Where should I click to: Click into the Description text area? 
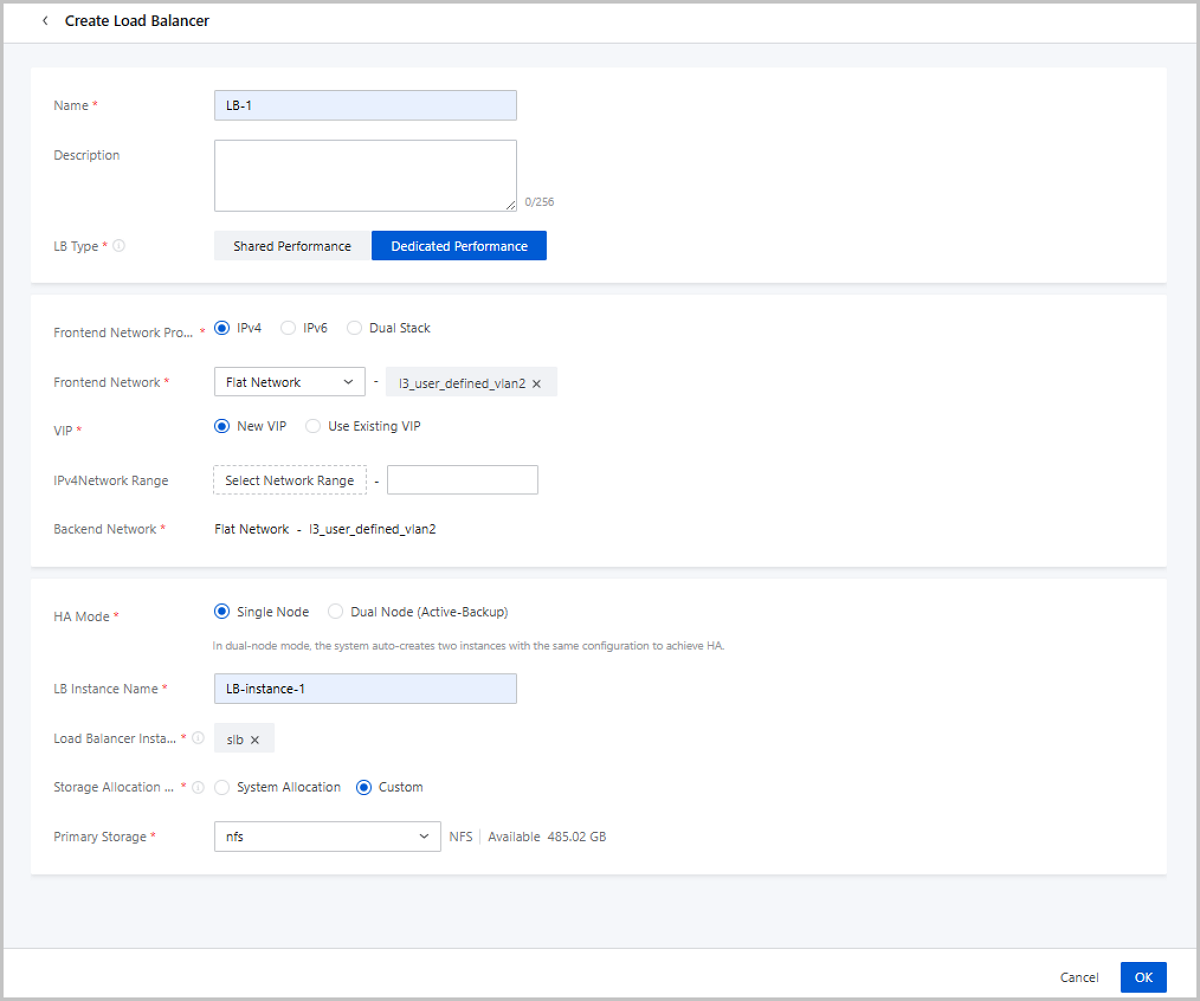click(x=365, y=176)
